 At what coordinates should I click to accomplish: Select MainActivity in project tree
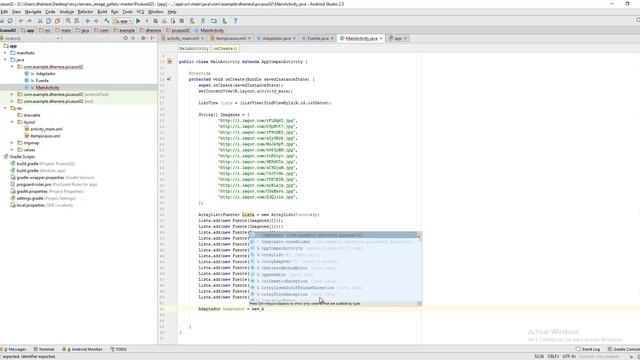tap(47, 87)
